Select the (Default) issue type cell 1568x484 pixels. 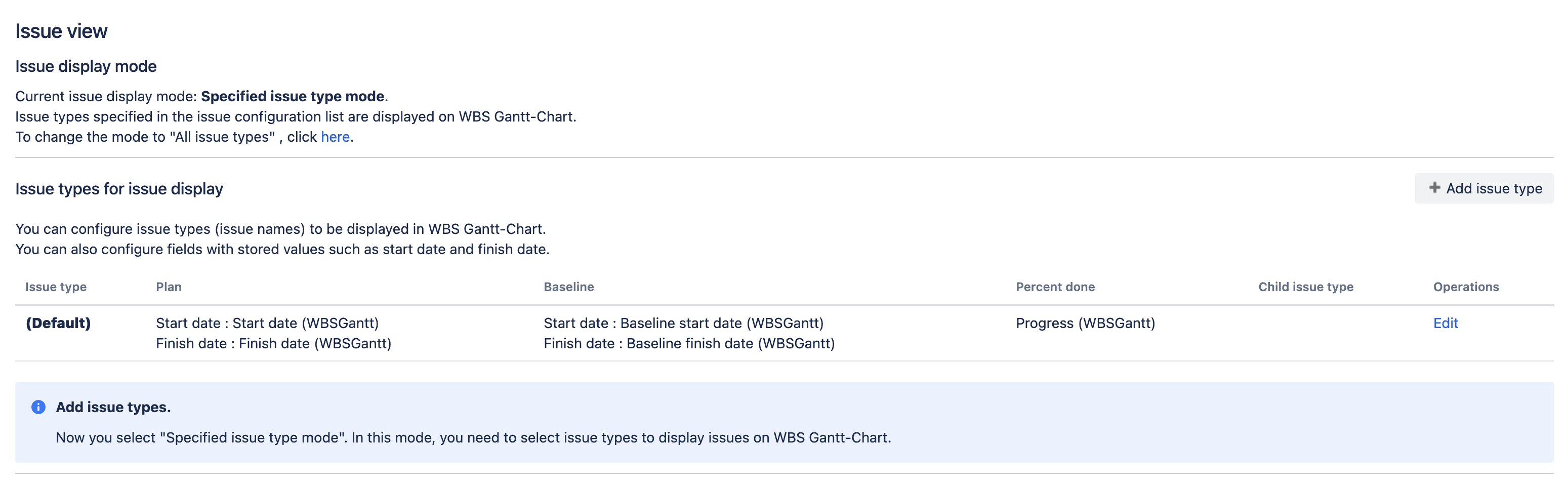pos(58,324)
